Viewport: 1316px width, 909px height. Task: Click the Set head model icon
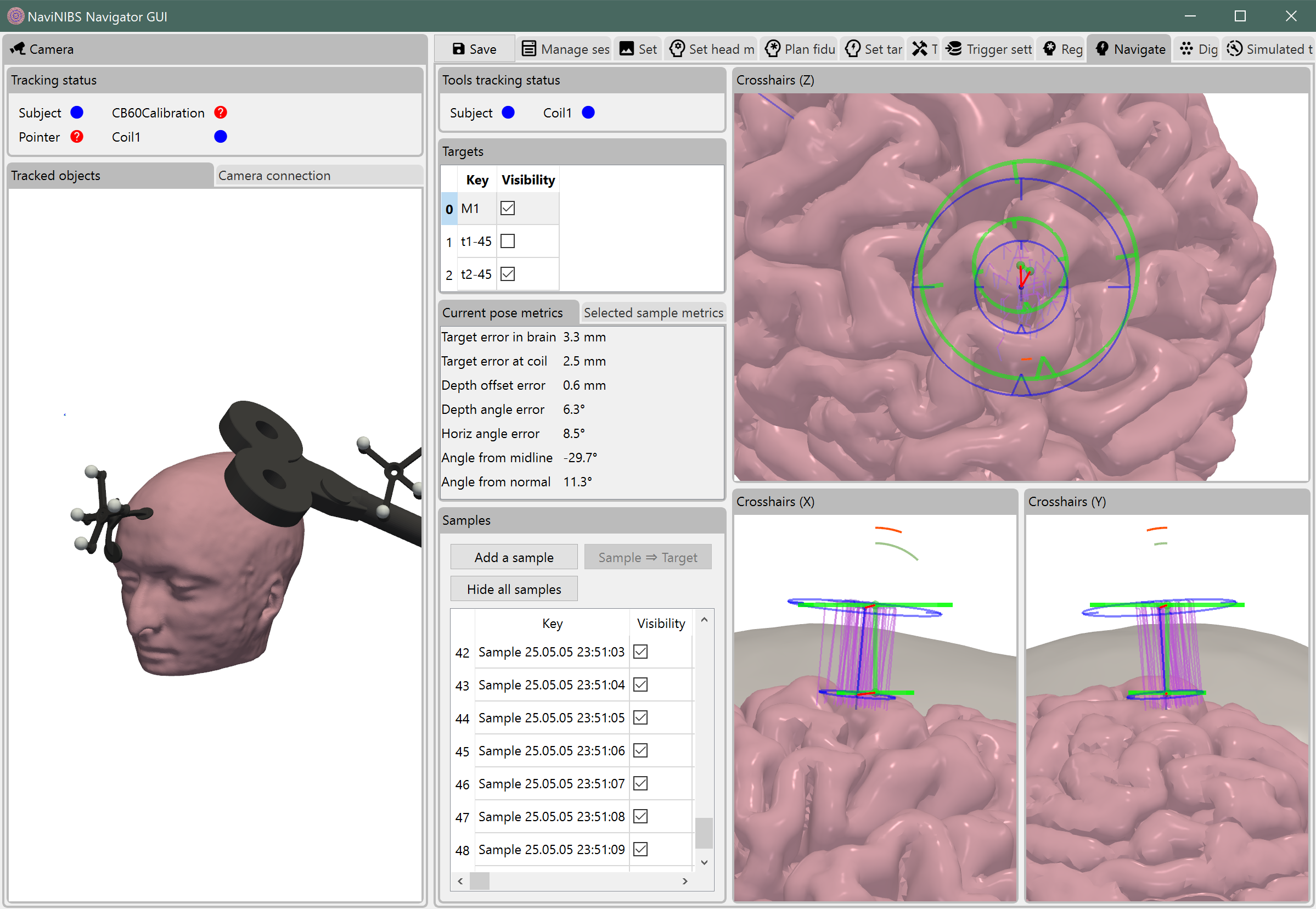[677, 49]
